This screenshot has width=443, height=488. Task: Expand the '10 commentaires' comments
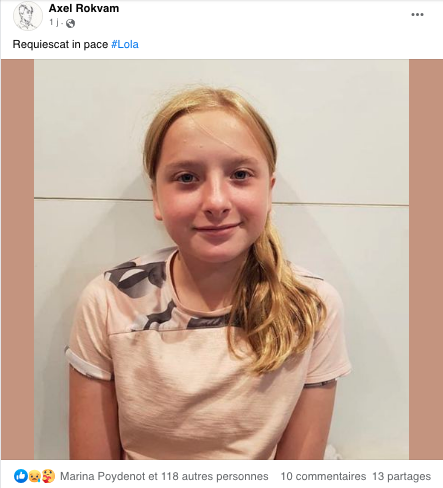pyautogui.click(x=323, y=476)
